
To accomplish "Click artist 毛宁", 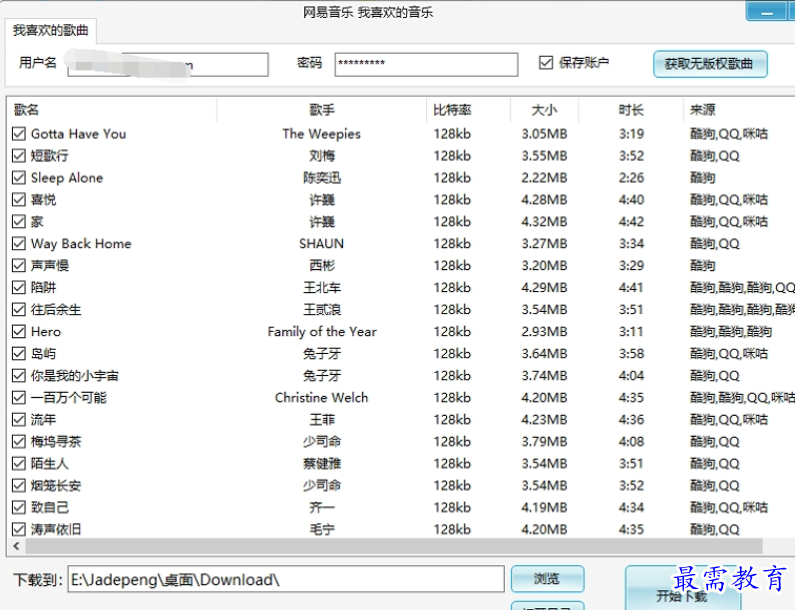I will coord(322,529).
